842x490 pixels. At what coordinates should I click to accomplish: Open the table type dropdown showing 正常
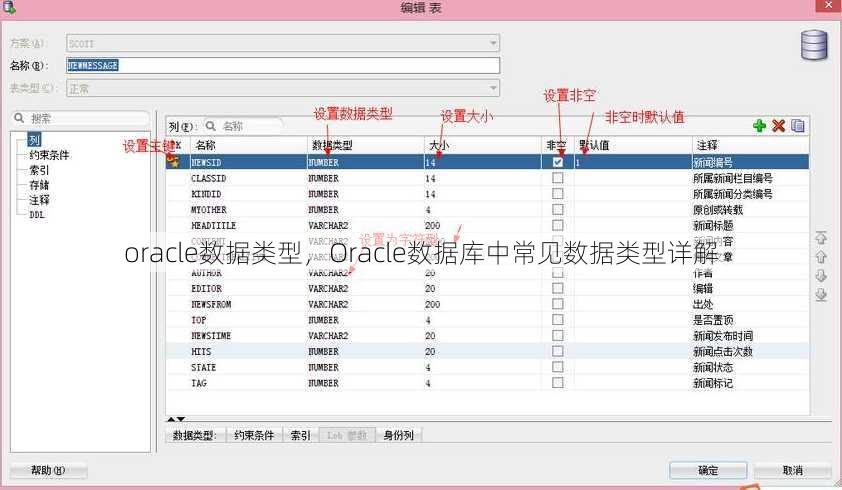(283, 88)
